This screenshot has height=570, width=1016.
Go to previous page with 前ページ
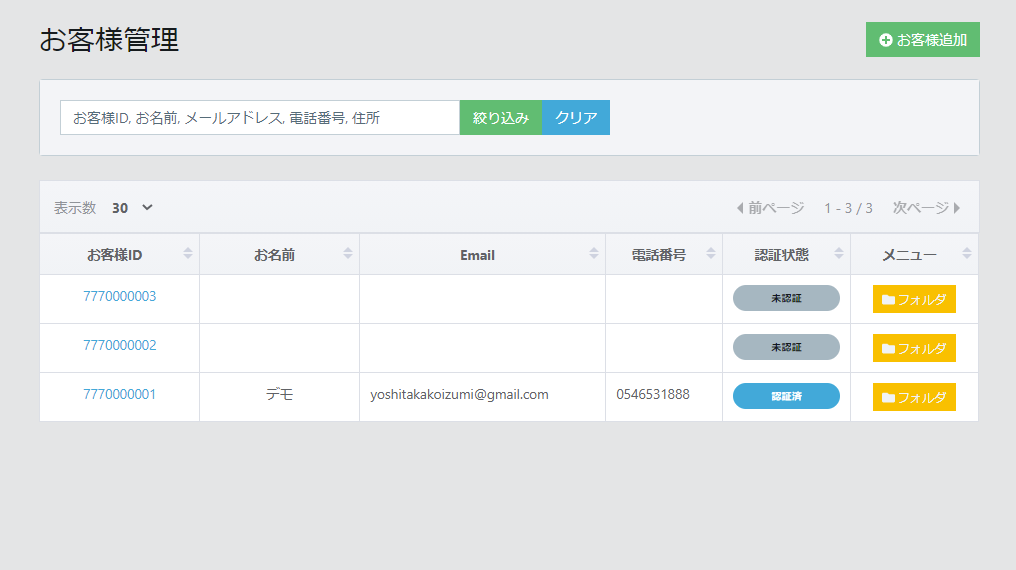(x=770, y=208)
